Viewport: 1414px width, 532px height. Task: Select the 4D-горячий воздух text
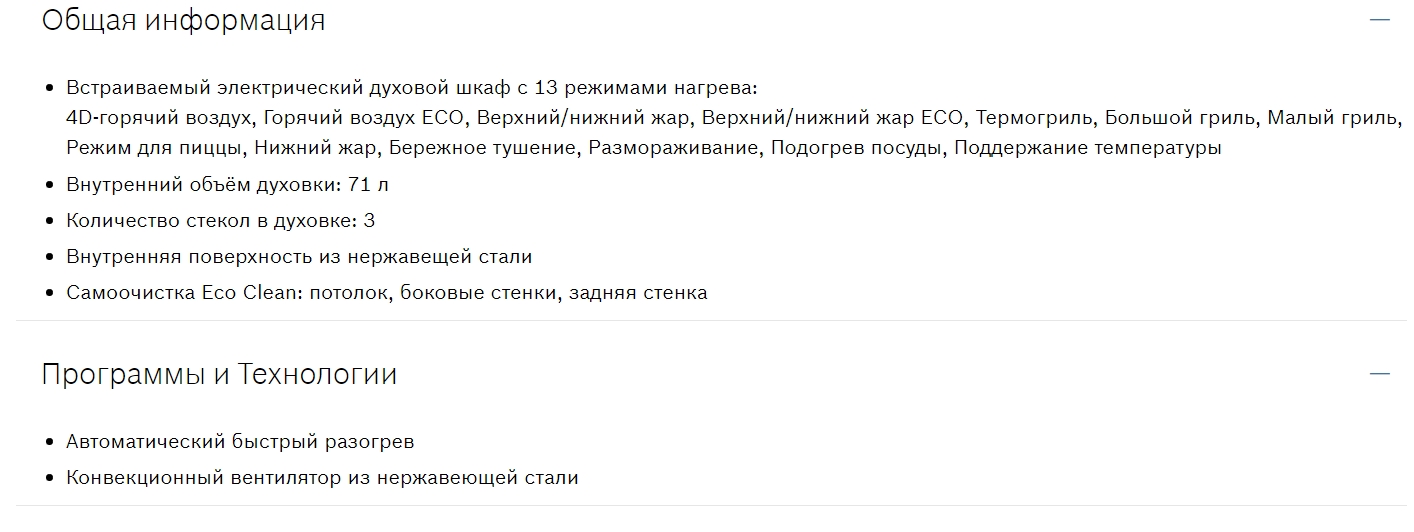point(157,117)
